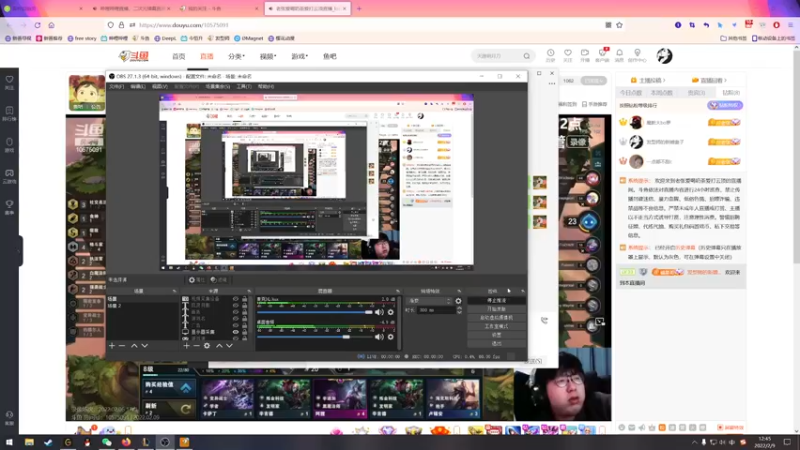Screen dimensions: 800x450
Task: Open the 鱼吧 nav item
Action: coord(330,57)
